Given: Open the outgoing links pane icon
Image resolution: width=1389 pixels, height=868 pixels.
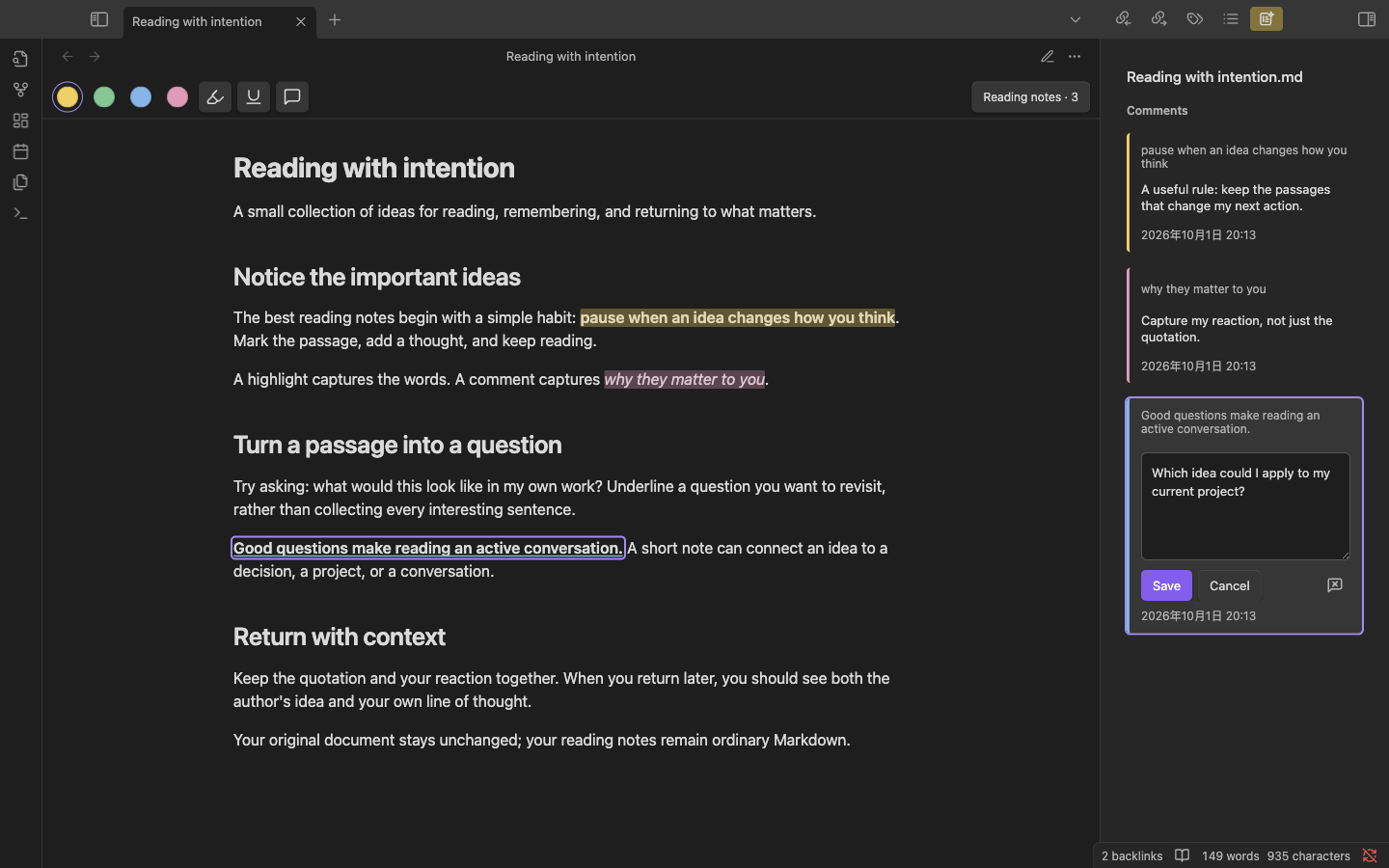Looking at the screenshot, I should (x=1158, y=19).
